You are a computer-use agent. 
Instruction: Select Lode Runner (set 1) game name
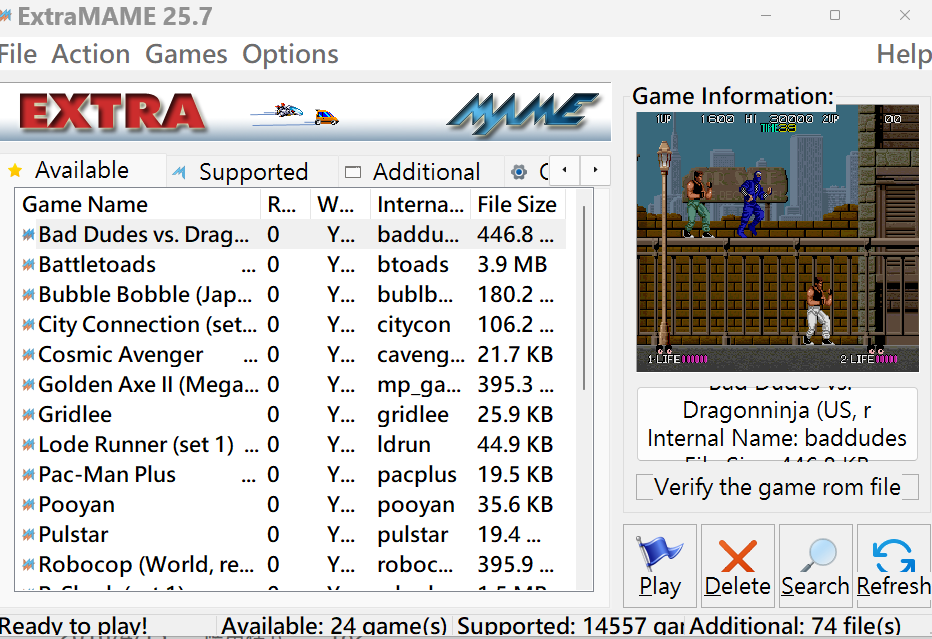pyautogui.click(x=136, y=445)
